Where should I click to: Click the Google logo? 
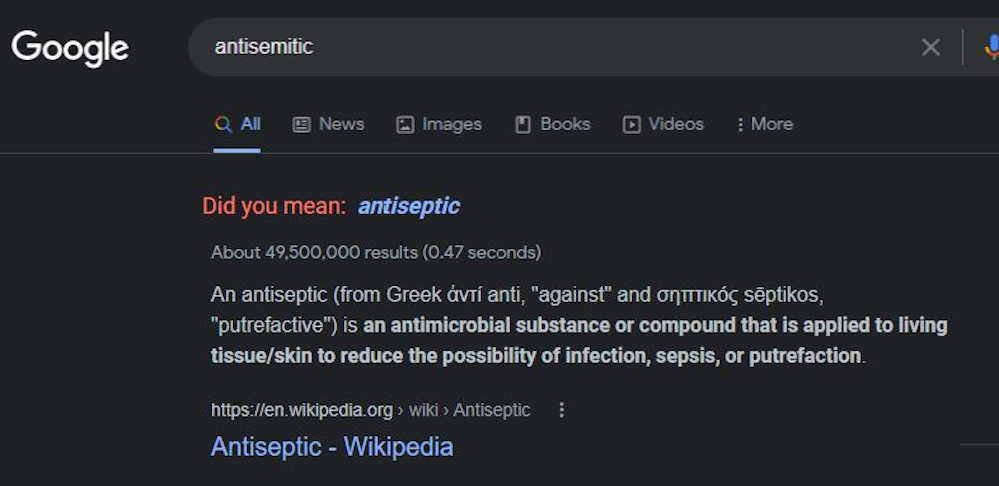click(70, 47)
